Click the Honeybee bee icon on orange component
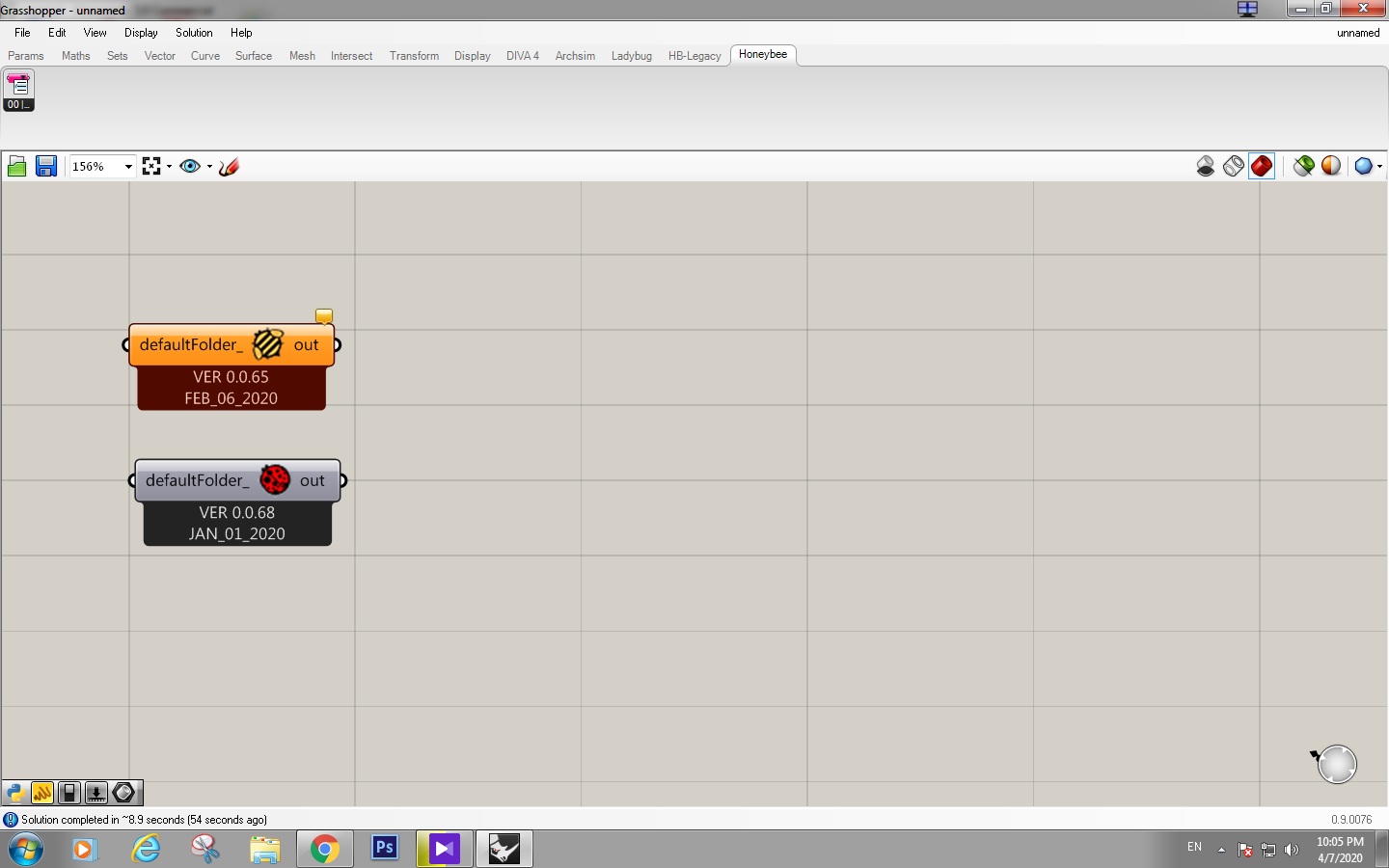 [x=268, y=344]
